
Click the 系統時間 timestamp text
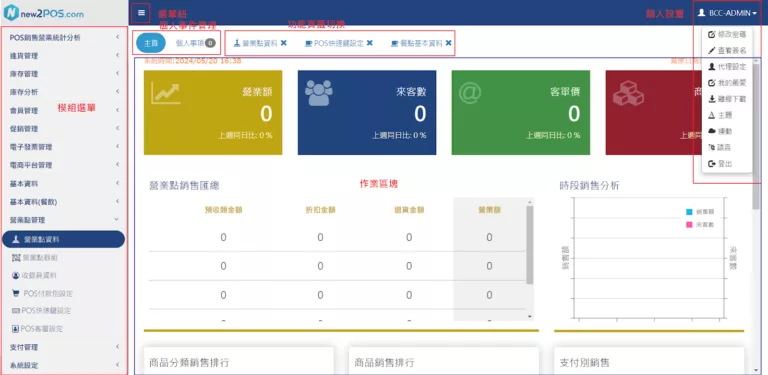[x=192, y=61]
